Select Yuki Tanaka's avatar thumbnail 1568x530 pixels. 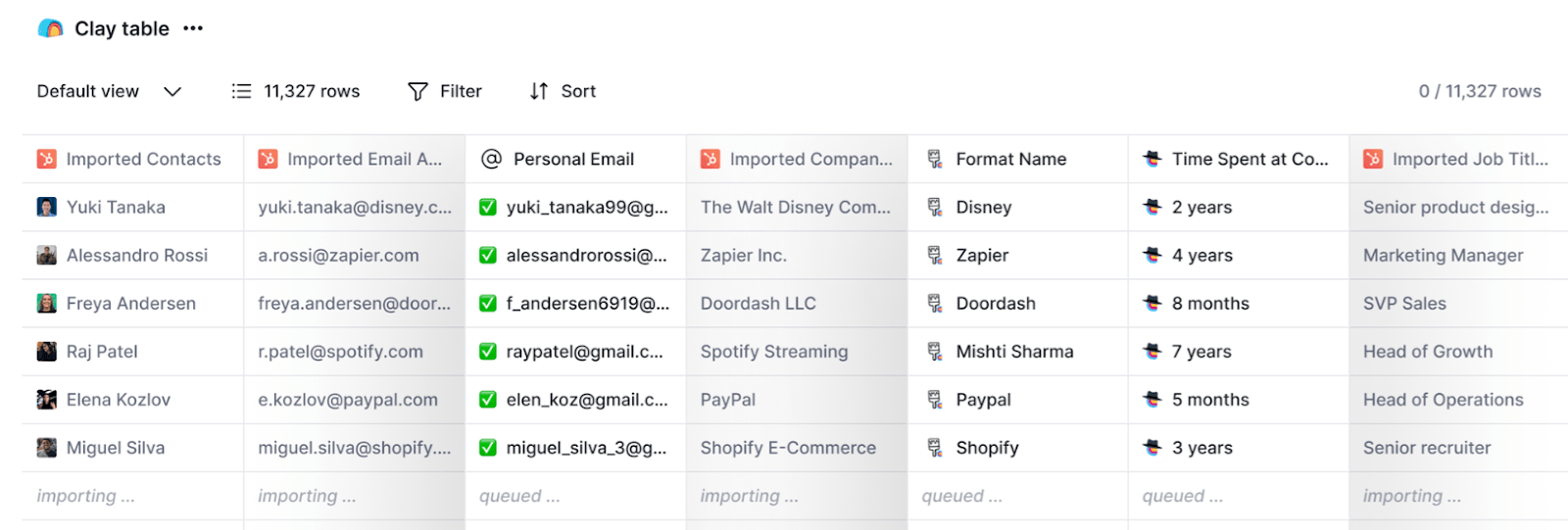click(x=46, y=207)
